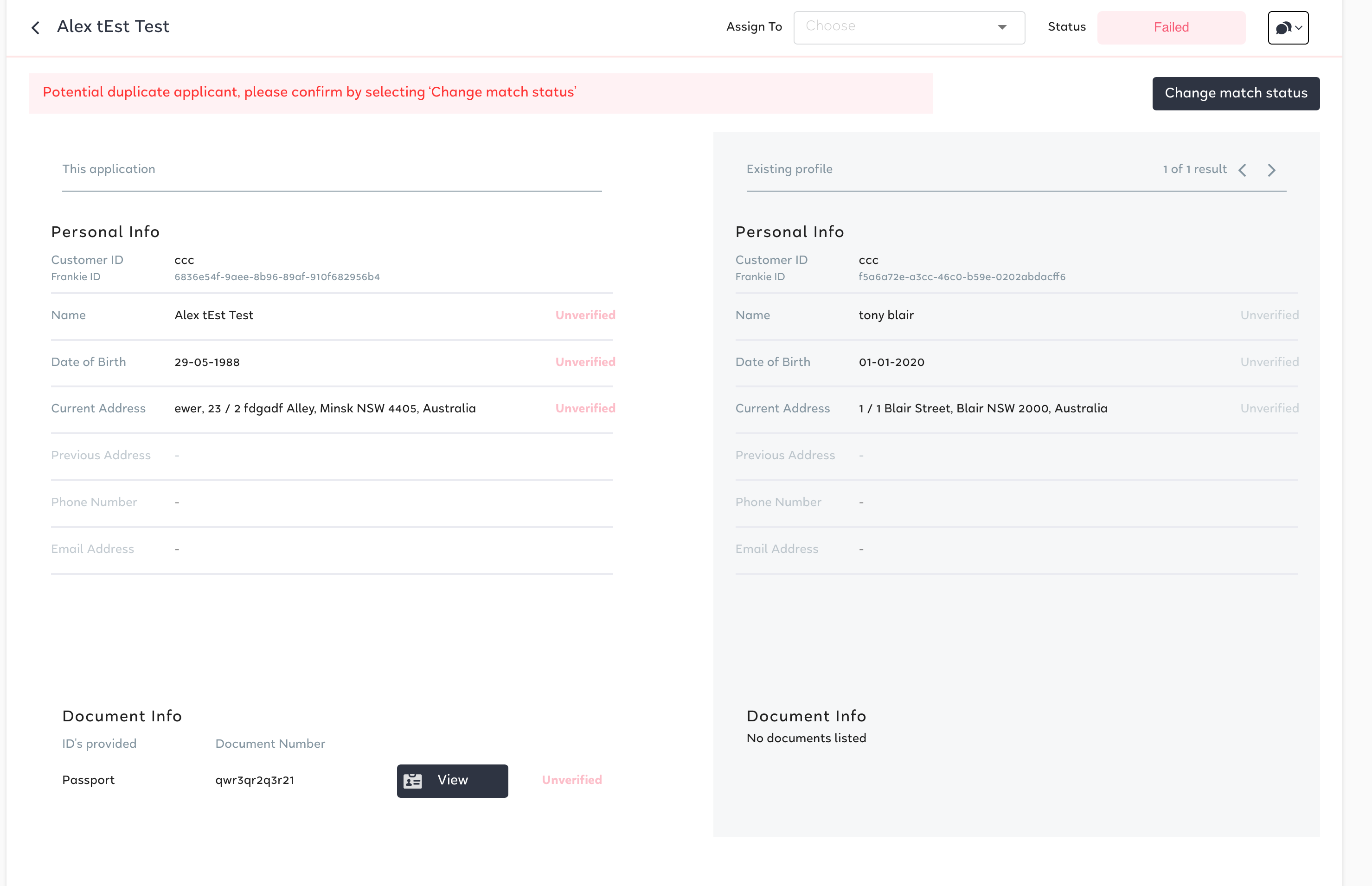Open the Assign To dropdown arrow
Image resolution: width=1372 pixels, height=886 pixels.
1002,28
